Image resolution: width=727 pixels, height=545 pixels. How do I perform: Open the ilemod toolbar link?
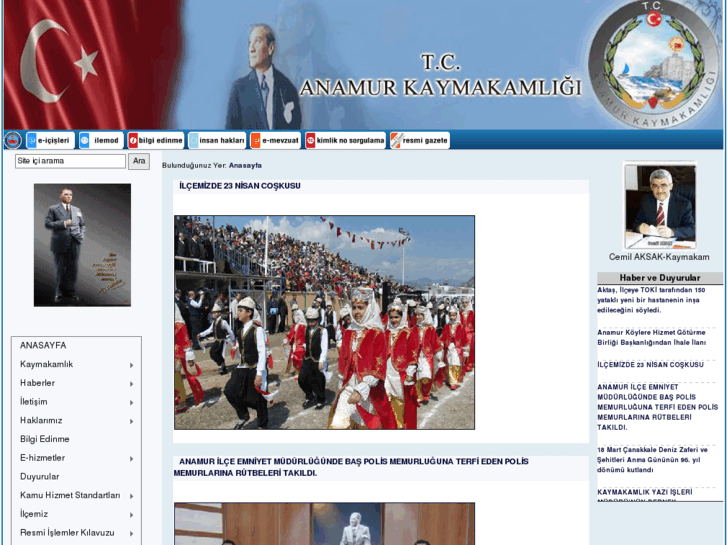101,140
